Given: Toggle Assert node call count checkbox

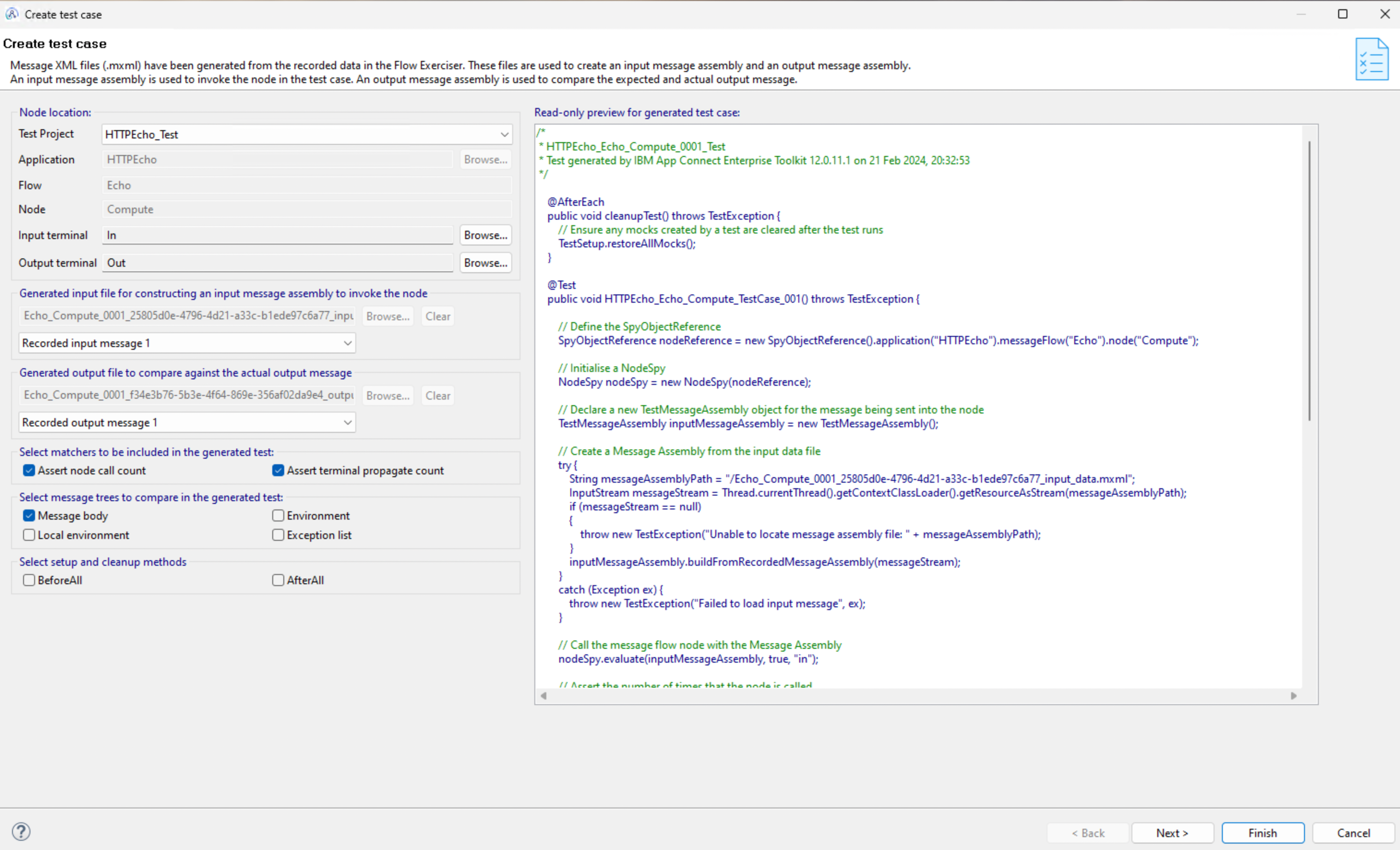Looking at the screenshot, I should (29, 471).
